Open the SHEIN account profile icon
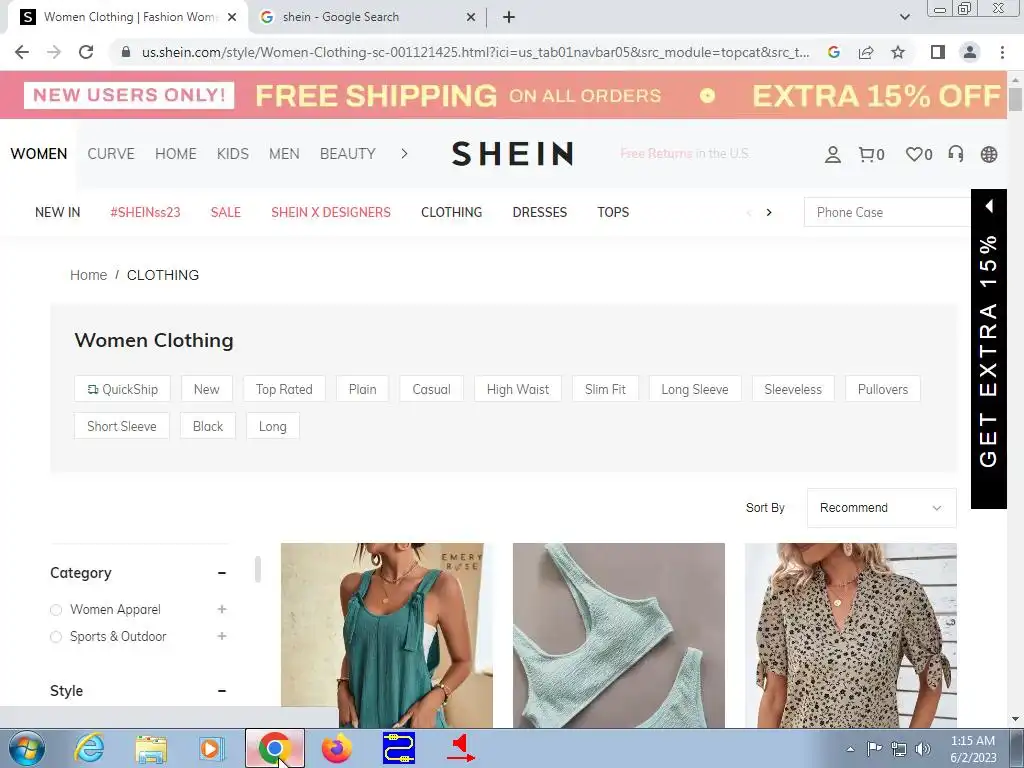The image size is (1024, 768). pyautogui.click(x=833, y=154)
